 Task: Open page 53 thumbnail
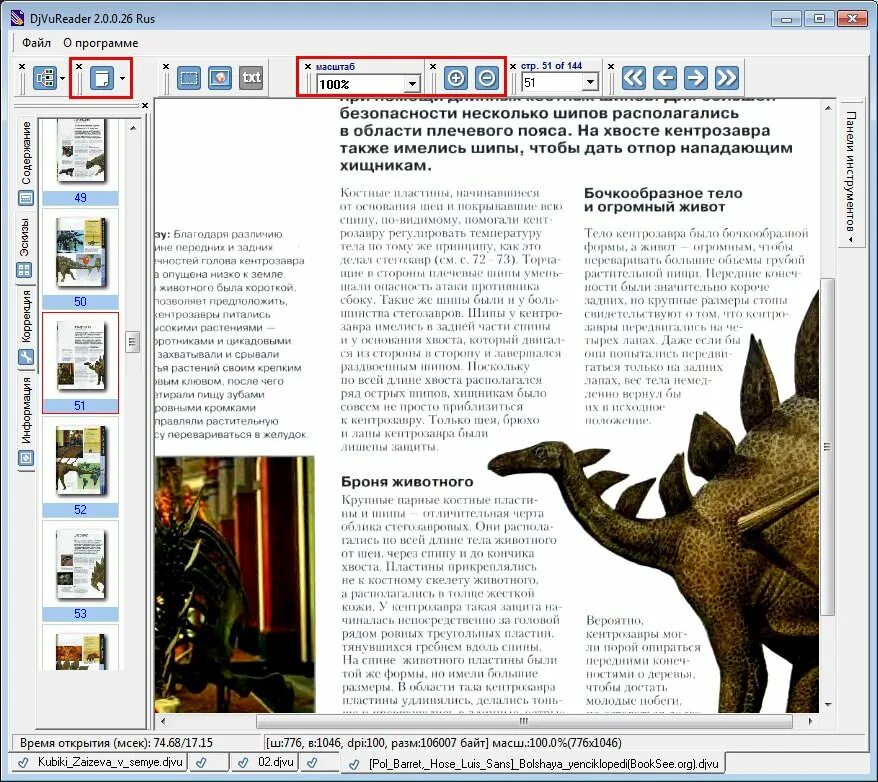[x=80, y=571]
